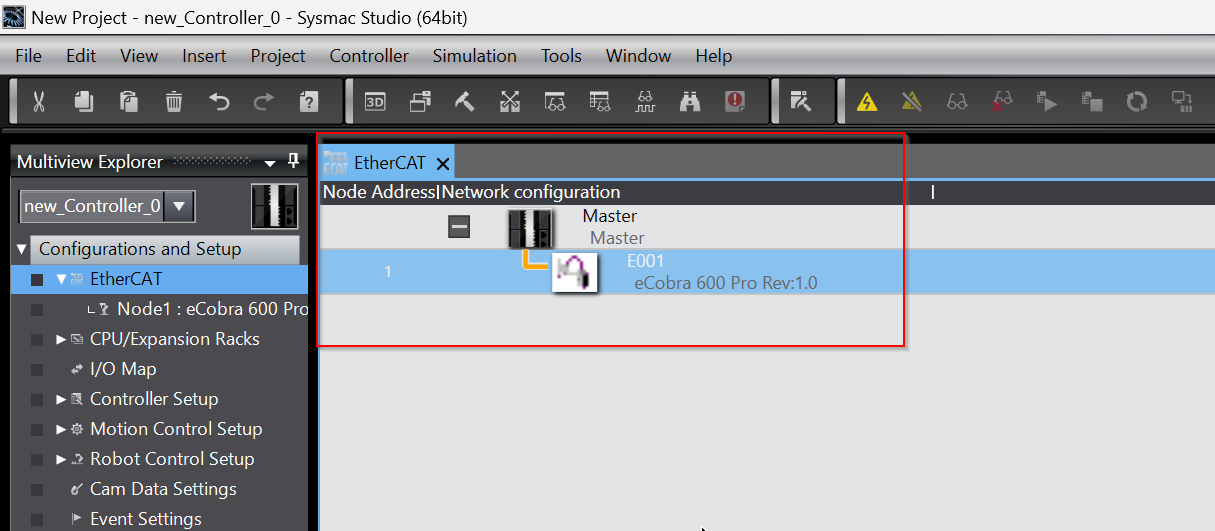The width and height of the screenshot is (1215, 531).
Task: Expand the CPU/Expansion Racks node
Action: click(61, 339)
